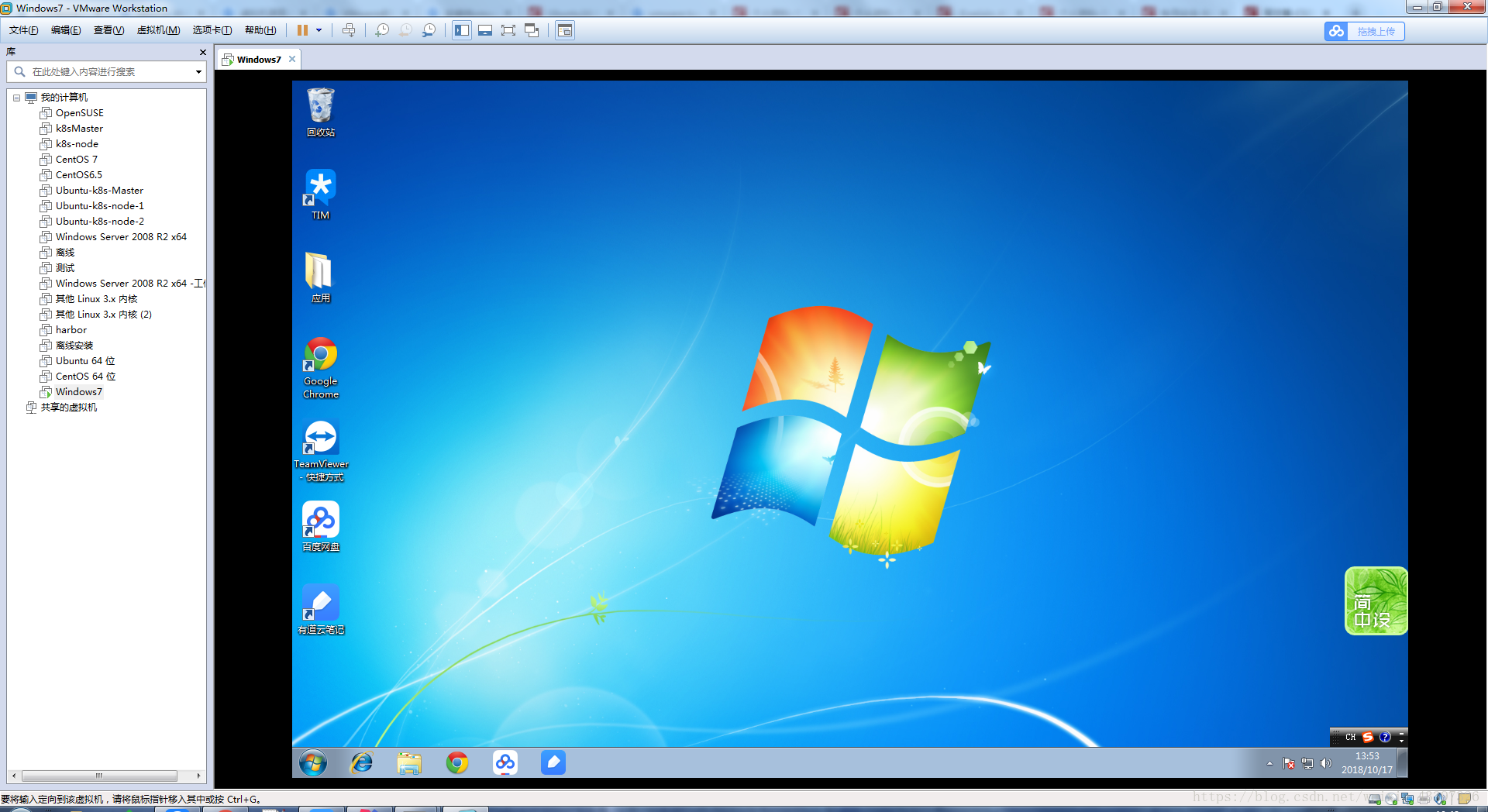Click the 拖拽上传 upload button
Image resolution: width=1488 pixels, height=812 pixels.
point(1364,31)
